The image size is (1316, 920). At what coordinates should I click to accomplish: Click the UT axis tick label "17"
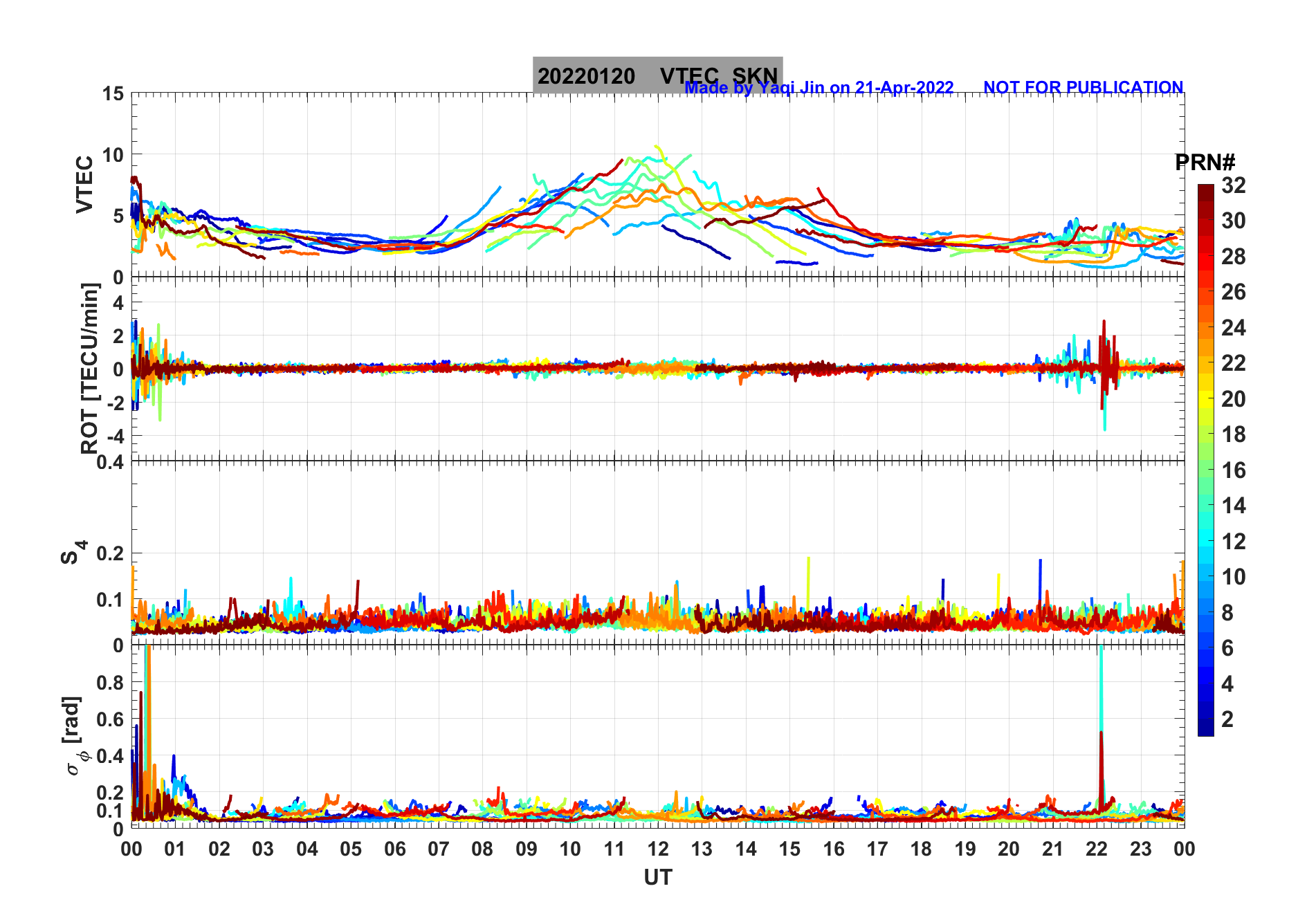(877, 849)
